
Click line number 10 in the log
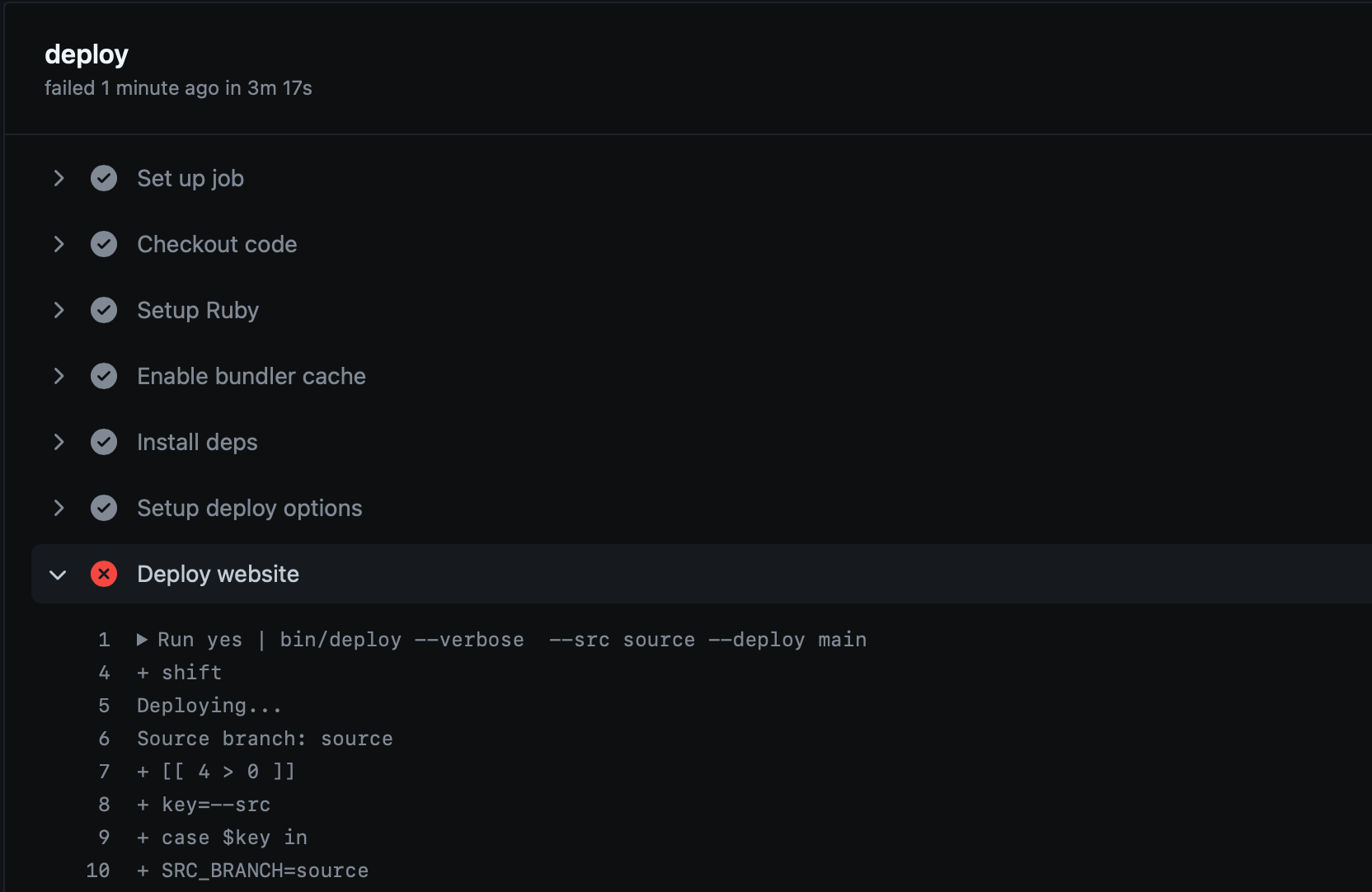(x=98, y=870)
